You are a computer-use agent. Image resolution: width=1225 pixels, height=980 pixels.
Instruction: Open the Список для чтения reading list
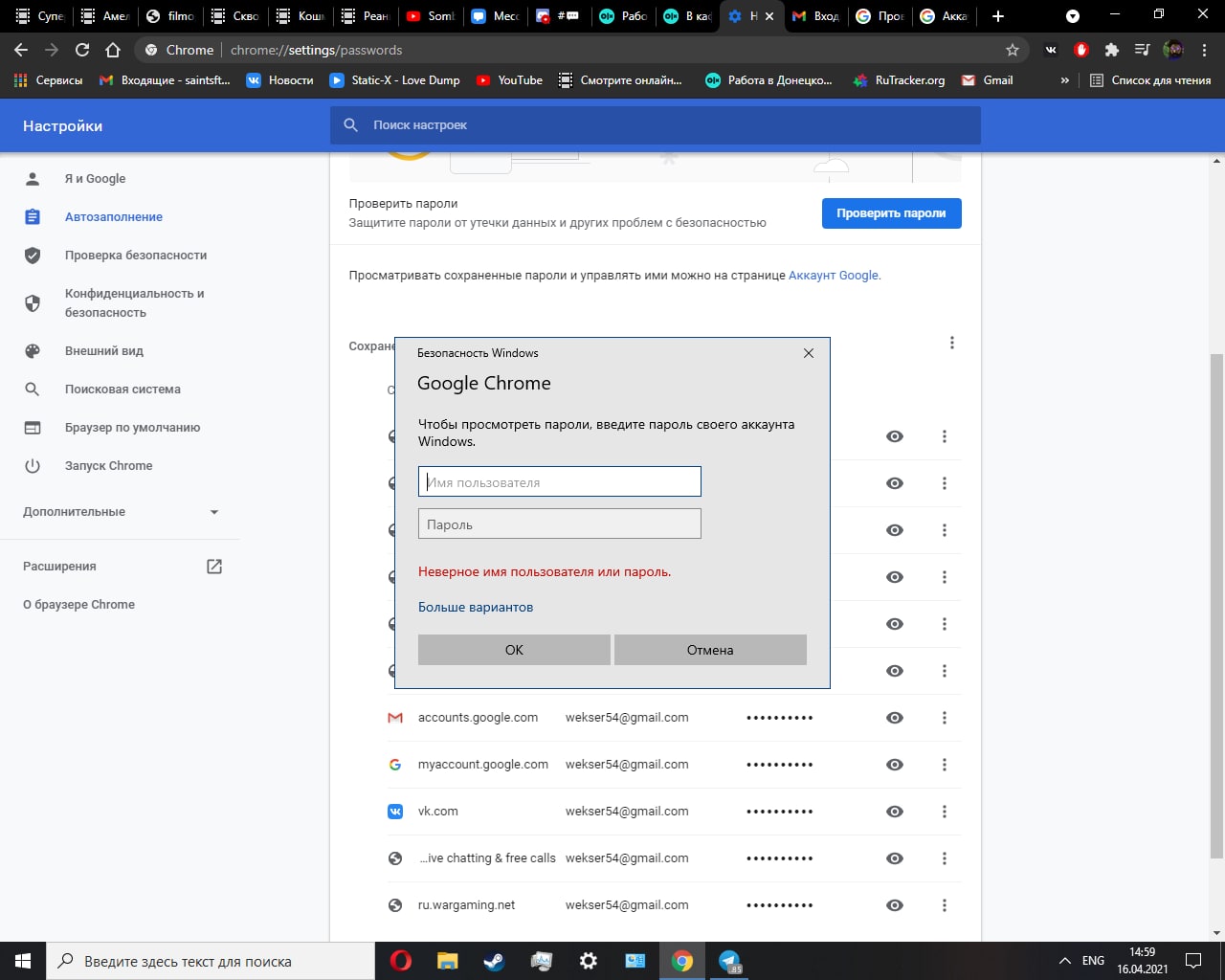point(1150,80)
